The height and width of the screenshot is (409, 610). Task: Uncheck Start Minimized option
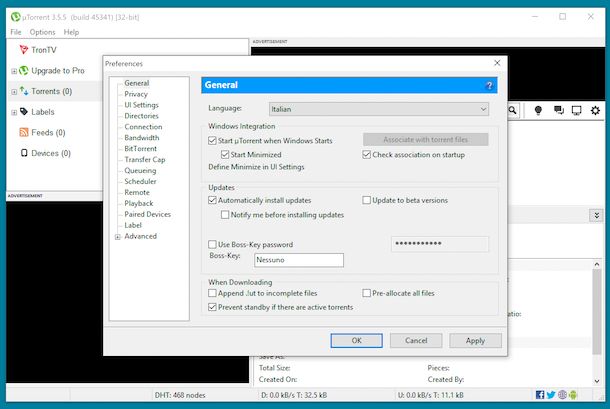point(225,154)
